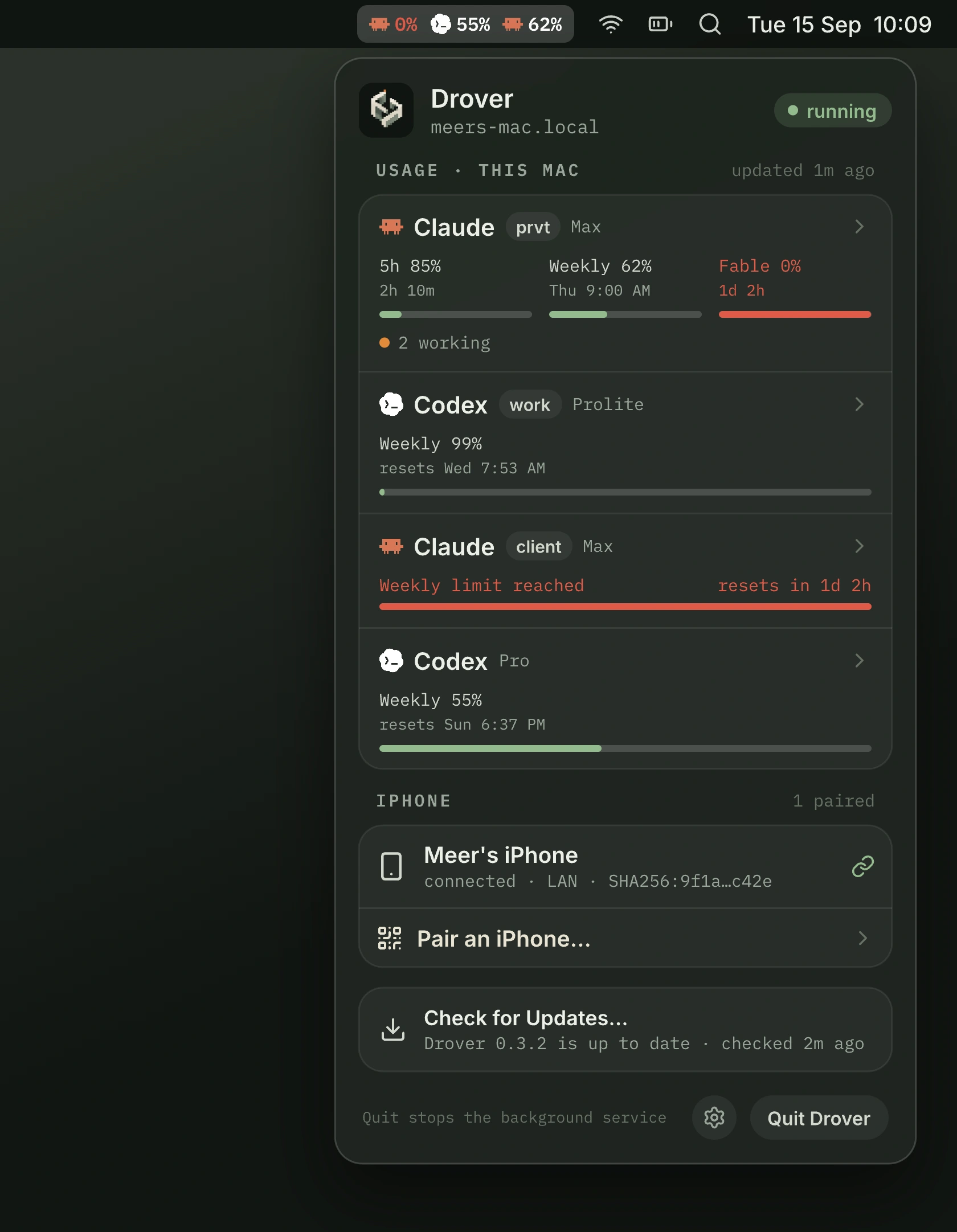
Task: Click the 1 paired label
Action: (833, 801)
